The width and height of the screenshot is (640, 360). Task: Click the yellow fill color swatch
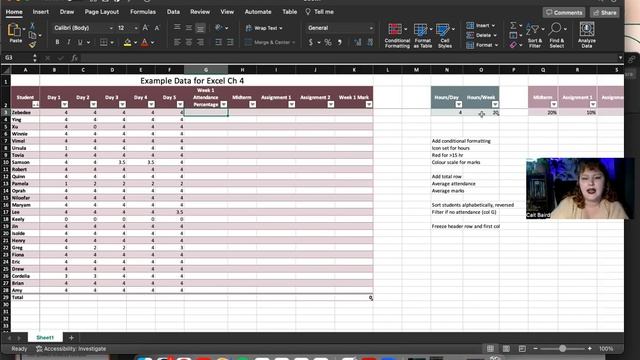[127, 42]
